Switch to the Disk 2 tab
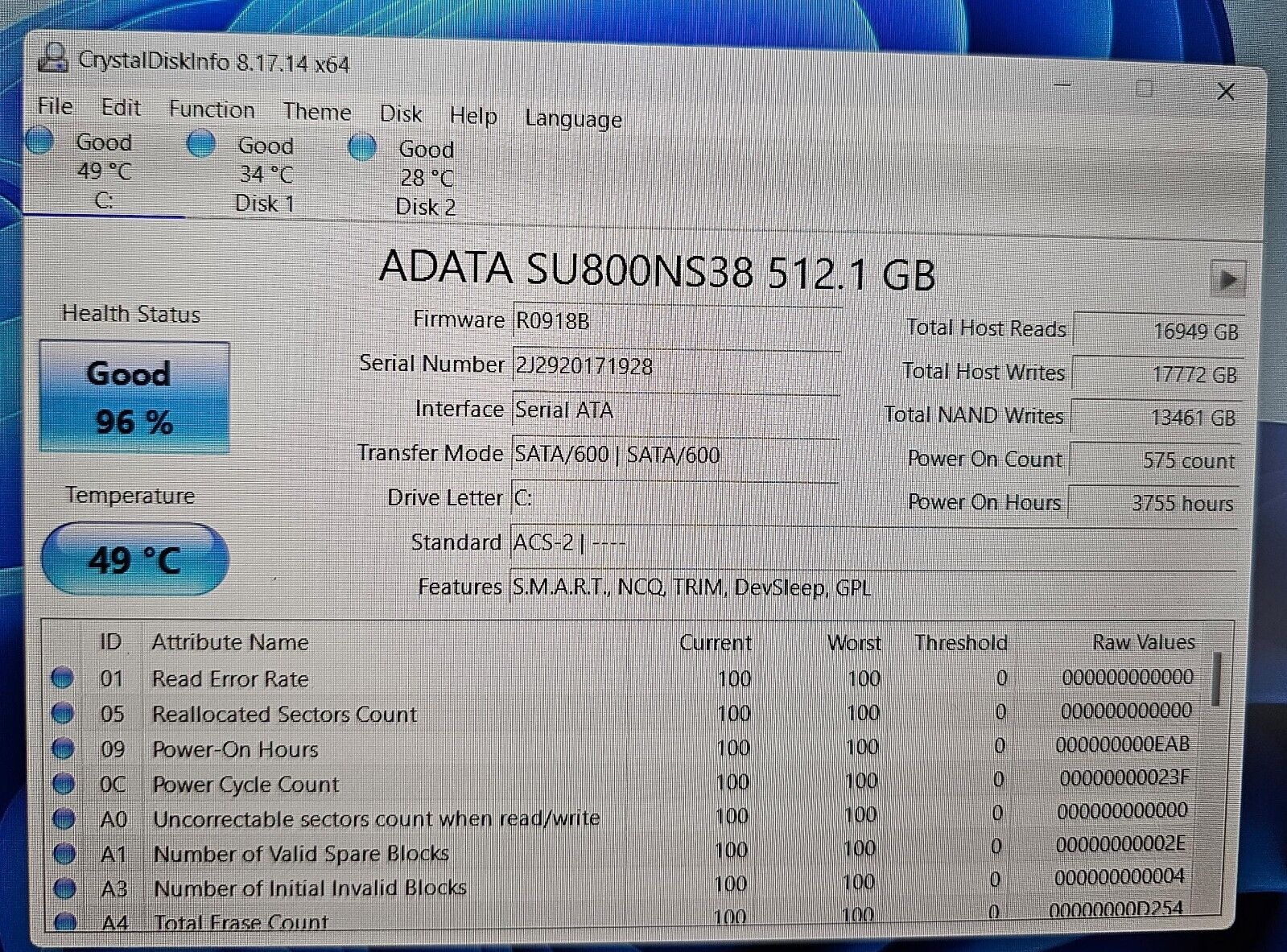 click(426, 178)
